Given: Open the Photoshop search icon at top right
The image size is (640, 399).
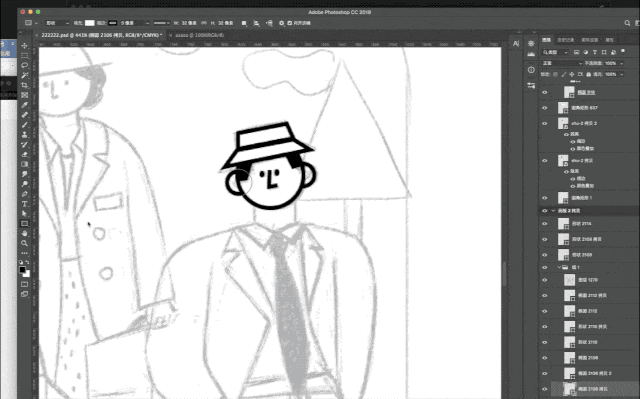Looking at the screenshot, I should pyautogui.click(x=627, y=23).
